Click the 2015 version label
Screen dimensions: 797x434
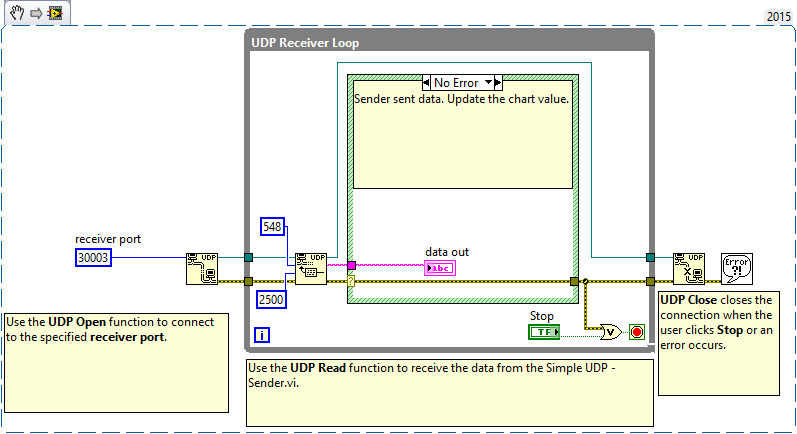[x=779, y=17]
